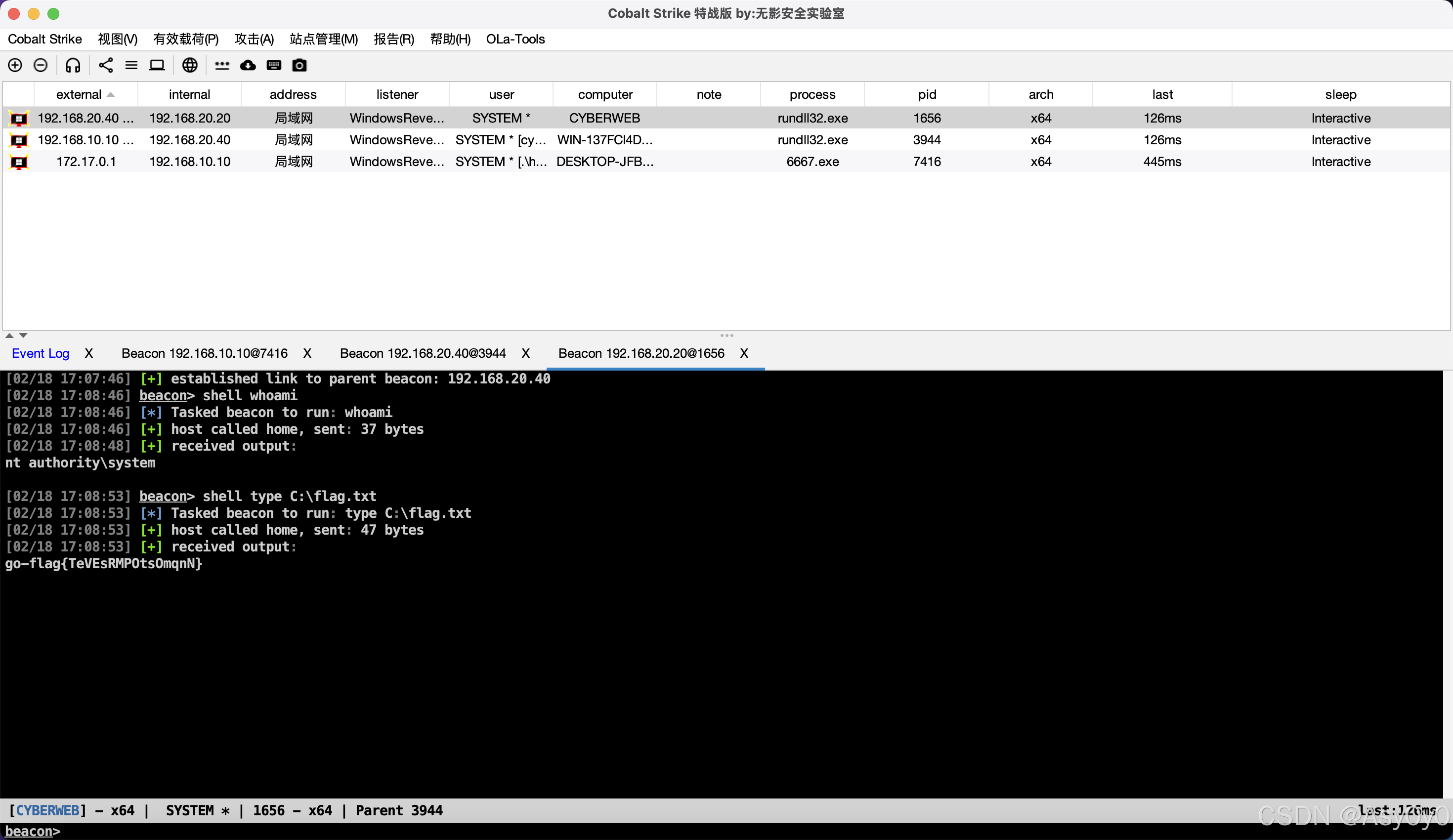Switch to the Event Log tab
The width and height of the screenshot is (1453, 840).
pyautogui.click(x=41, y=353)
